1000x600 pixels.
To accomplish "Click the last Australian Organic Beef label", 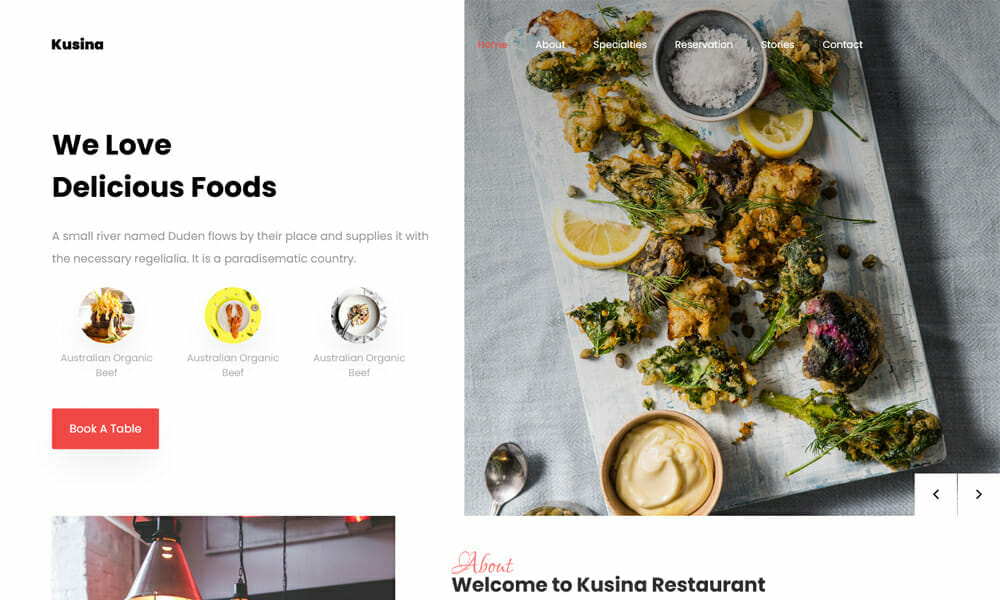I will [x=358, y=365].
